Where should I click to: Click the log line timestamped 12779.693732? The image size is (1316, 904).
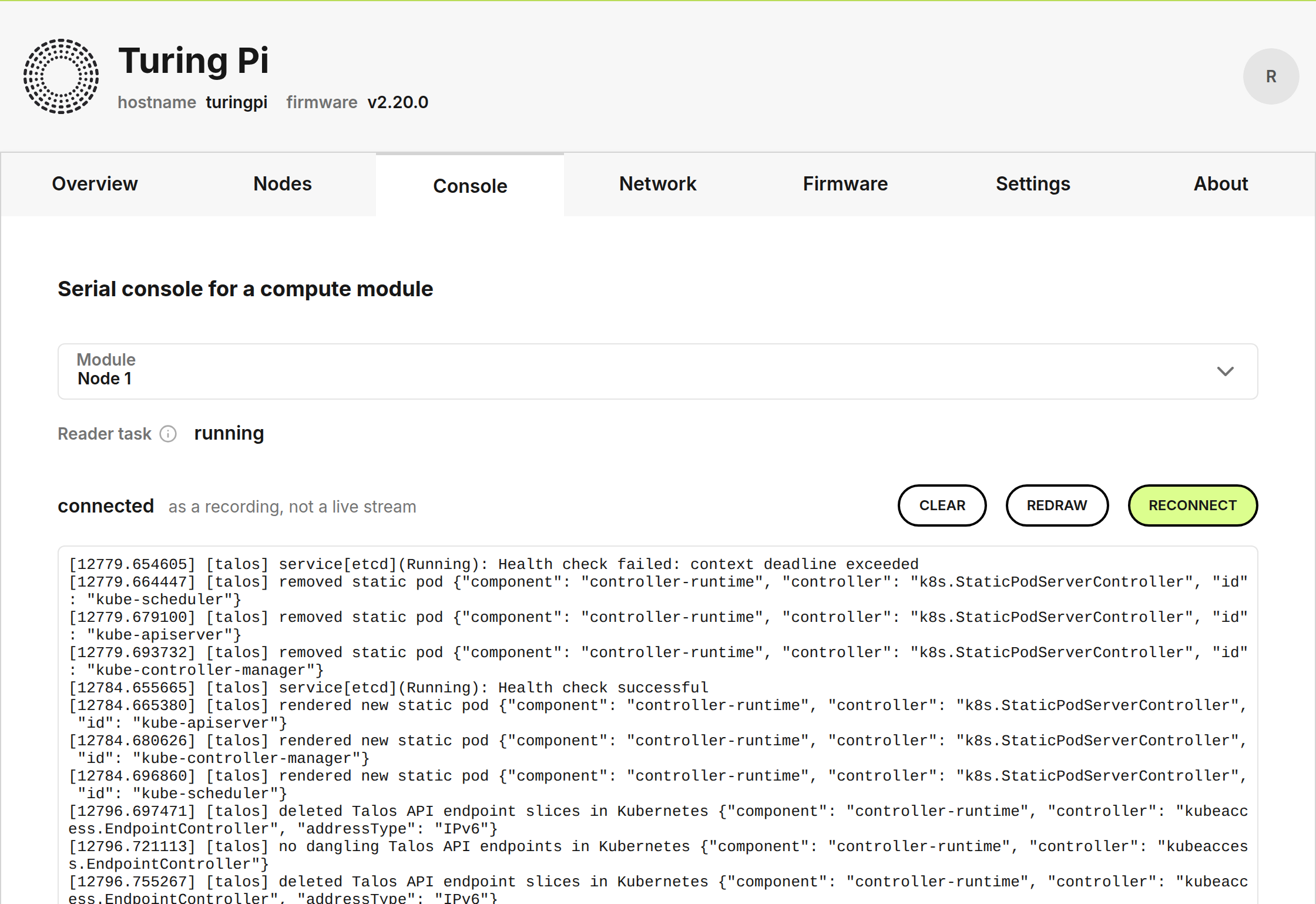tap(658, 661)
